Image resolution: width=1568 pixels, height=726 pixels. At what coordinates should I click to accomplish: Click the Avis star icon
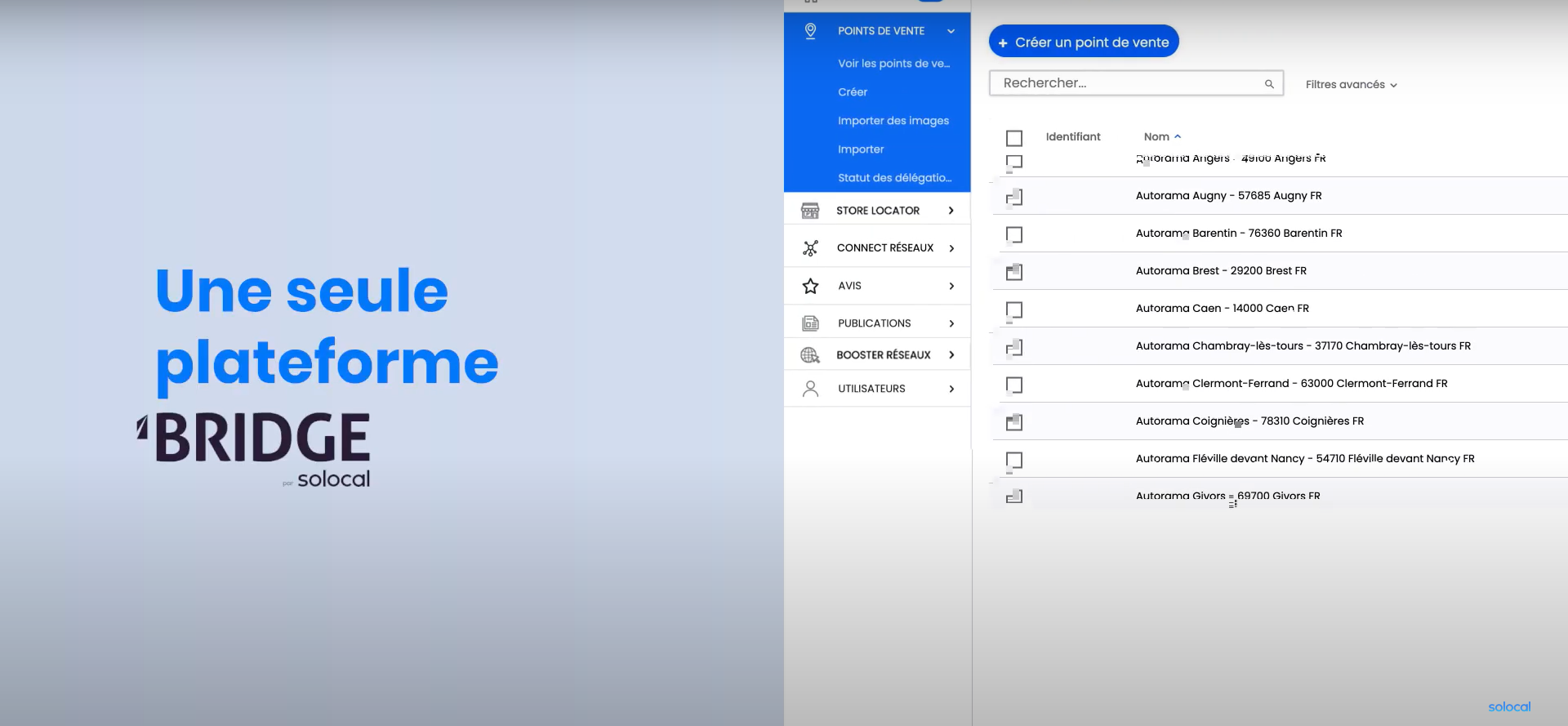pyautogui.click(x=810, y=286)
